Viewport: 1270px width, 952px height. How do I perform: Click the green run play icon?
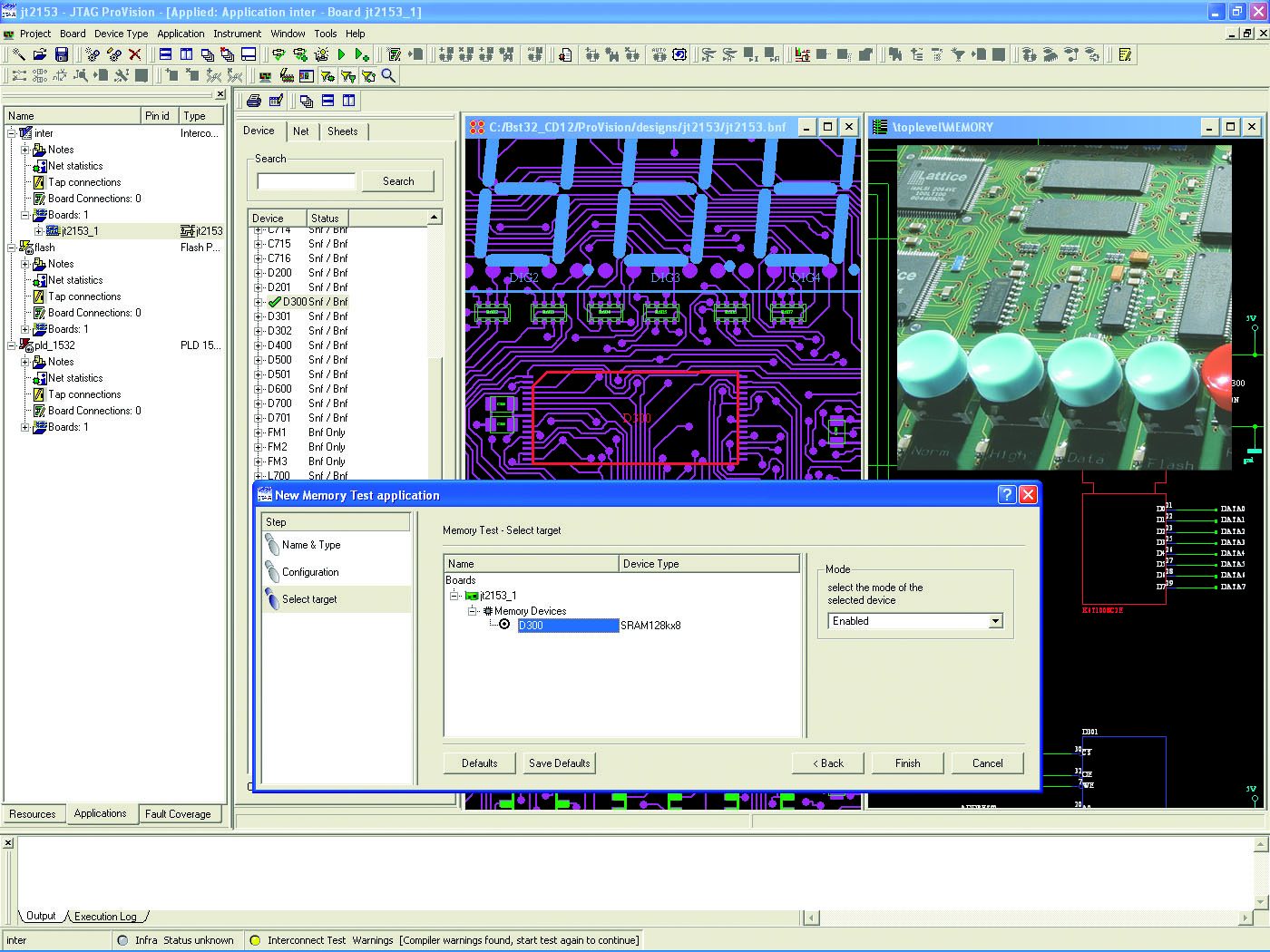pyautogui.click(x=341, y=55)
